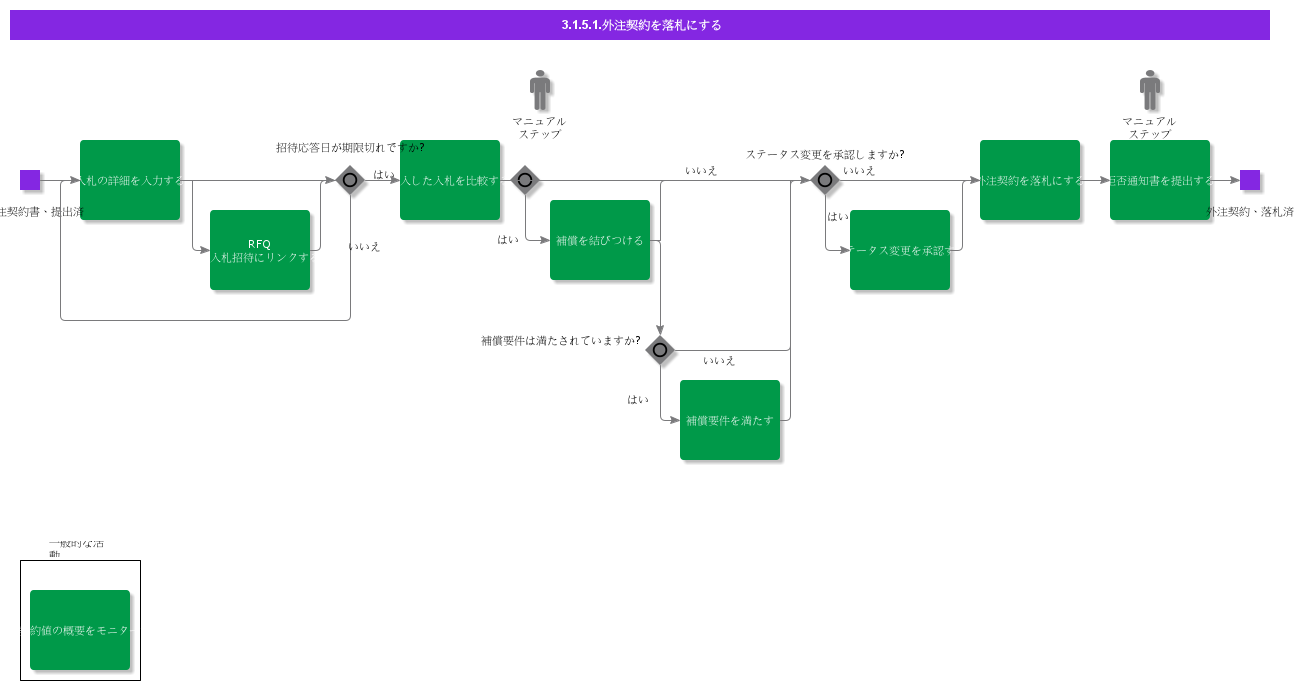
Task: Click the title bar 3.1.5.1.外注契約を落札にする
Action: 640,25
